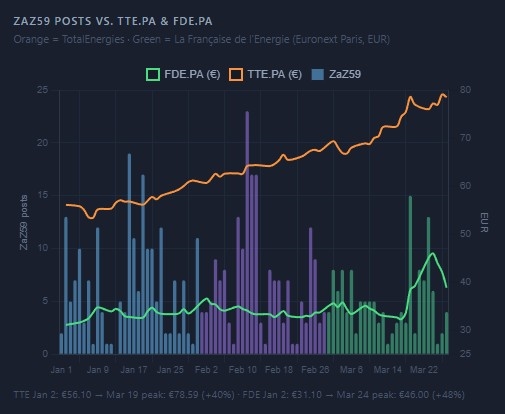Click the Mar 22 x-axis label
The image size is (505, 414).
click(x=423, y=370)
